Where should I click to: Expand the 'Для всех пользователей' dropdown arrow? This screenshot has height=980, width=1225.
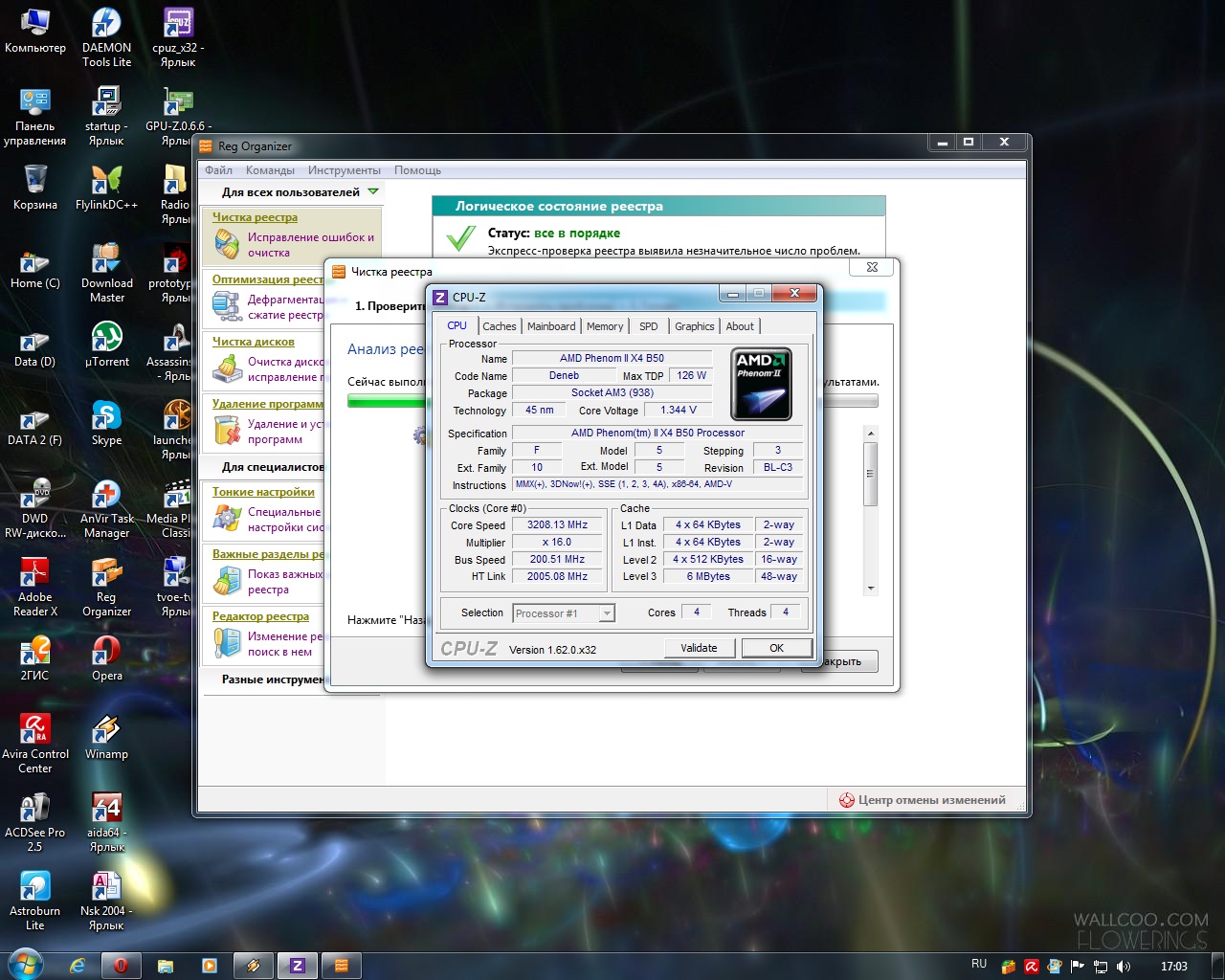pyautogui.click(x=373, y=191)
